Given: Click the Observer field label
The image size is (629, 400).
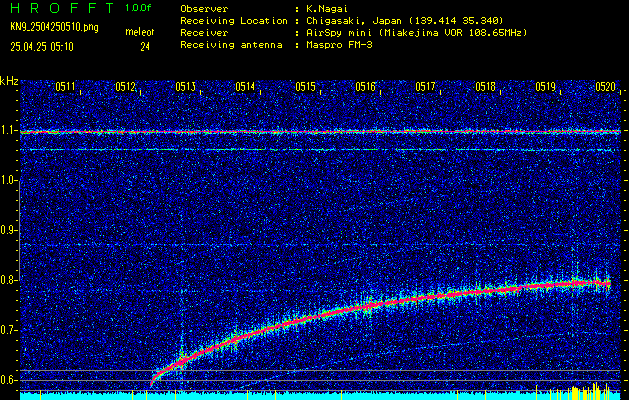Looking at the screenshot, I should (x=204, y=9).
